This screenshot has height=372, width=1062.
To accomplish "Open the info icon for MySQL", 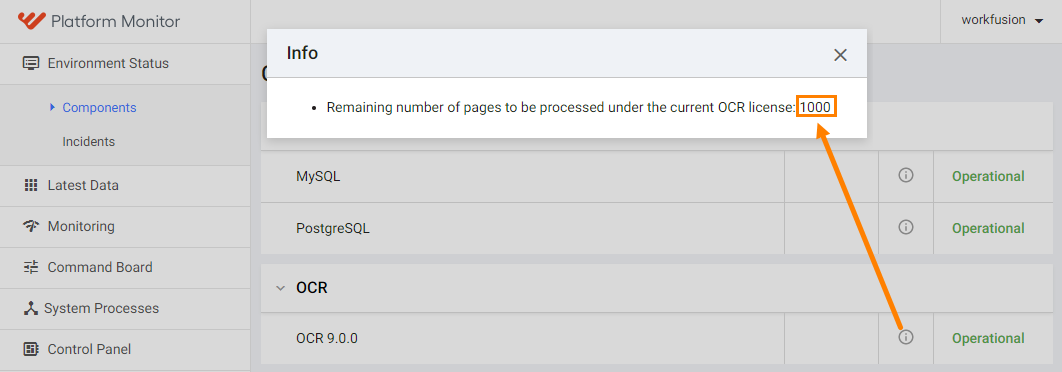I will click(x=906, y=175).
